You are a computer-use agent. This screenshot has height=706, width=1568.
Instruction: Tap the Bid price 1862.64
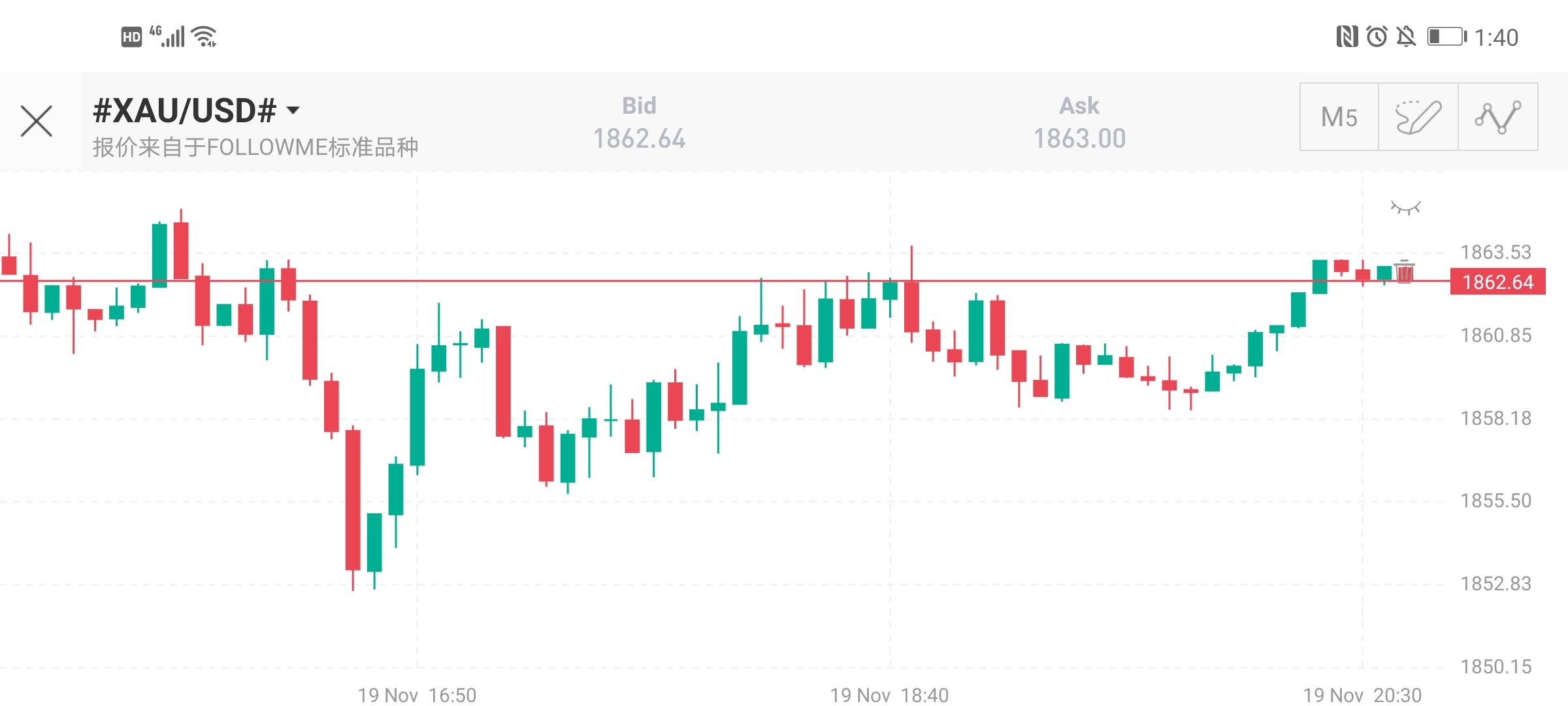click(639, 138)
